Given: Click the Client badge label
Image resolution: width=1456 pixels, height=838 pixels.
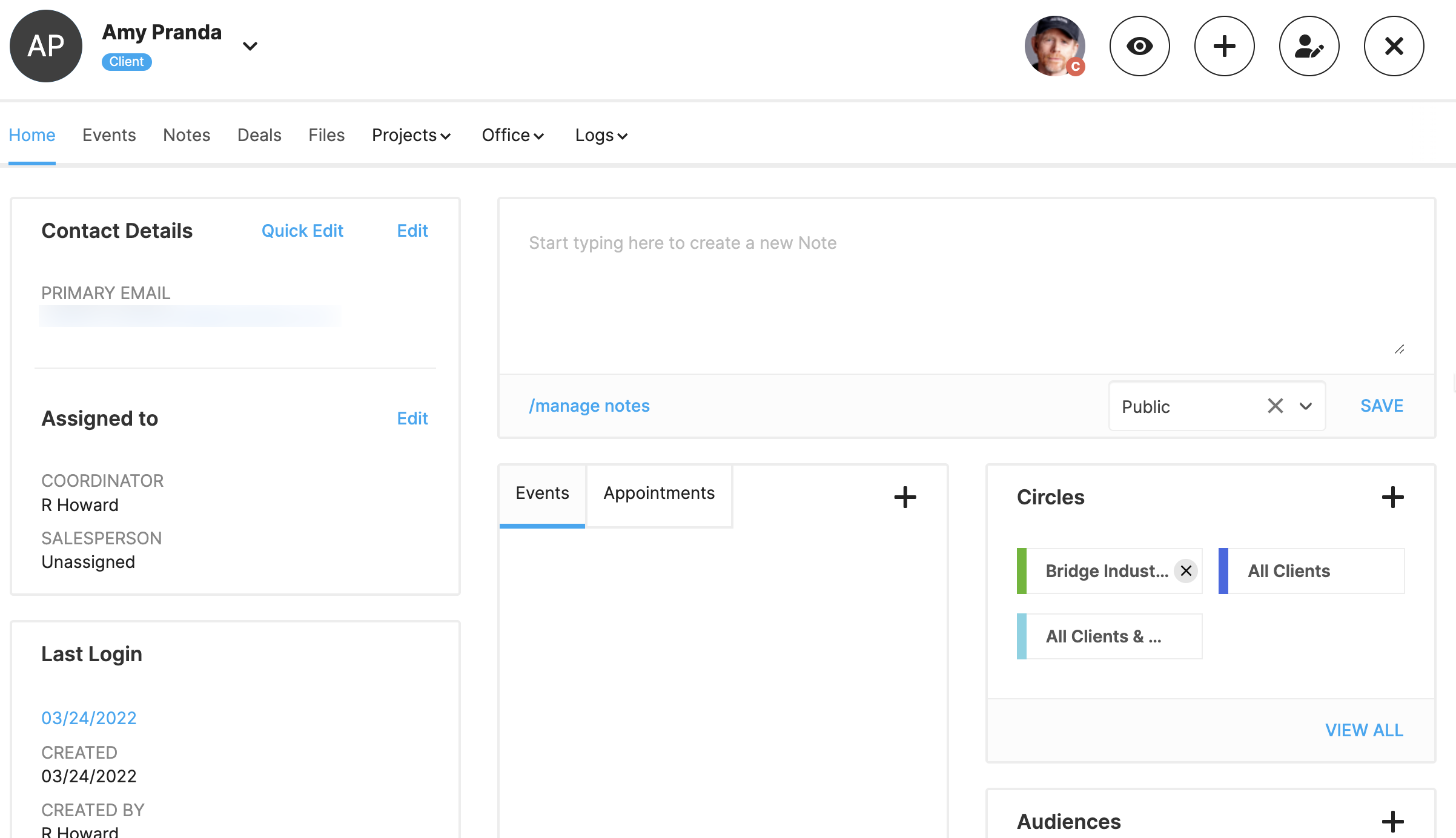Looking at the screenshot, I should pos(127,62).
